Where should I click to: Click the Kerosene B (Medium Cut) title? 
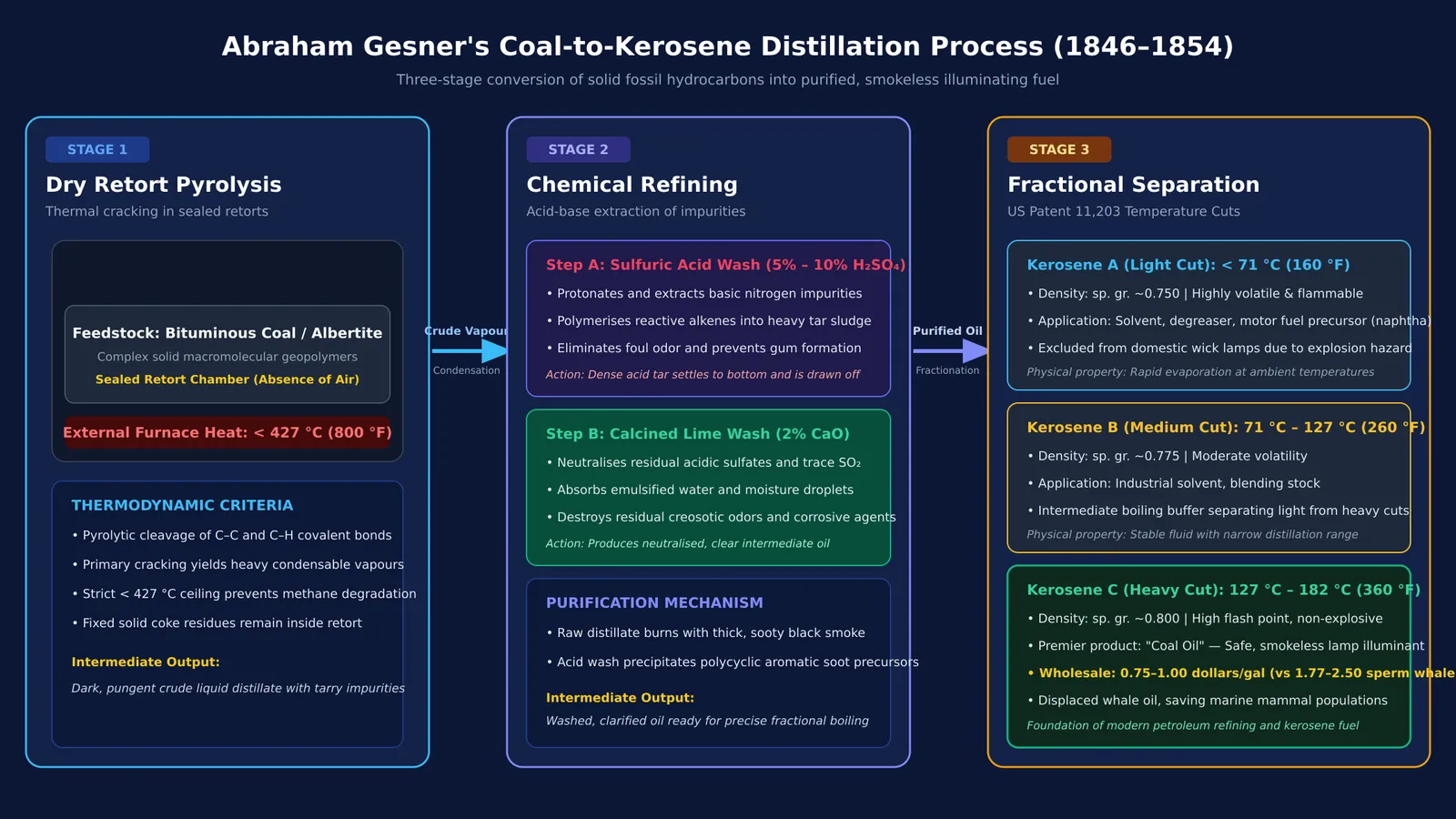pyautogui.click(x=1226, y=427)
